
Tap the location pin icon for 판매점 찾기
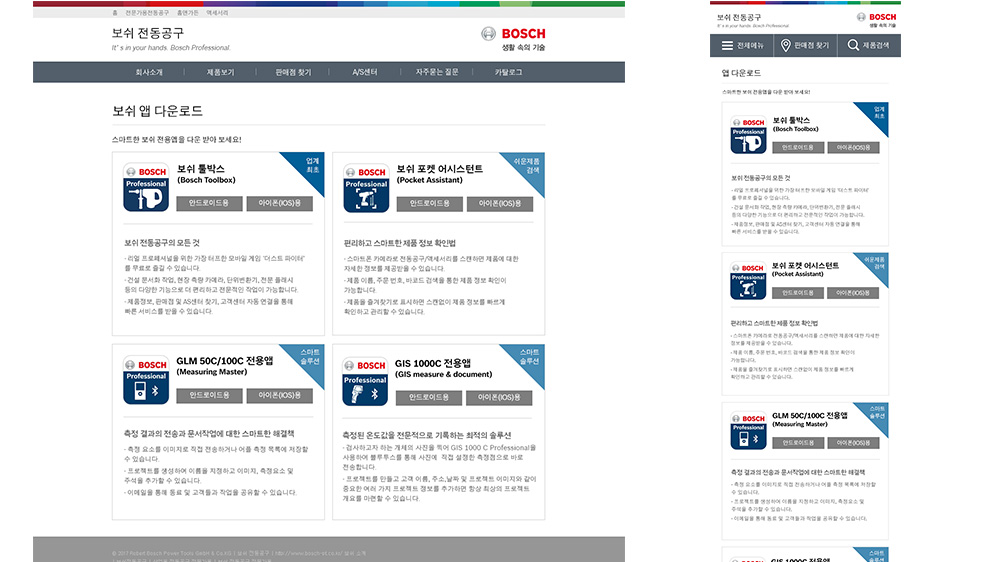[786, 45]
